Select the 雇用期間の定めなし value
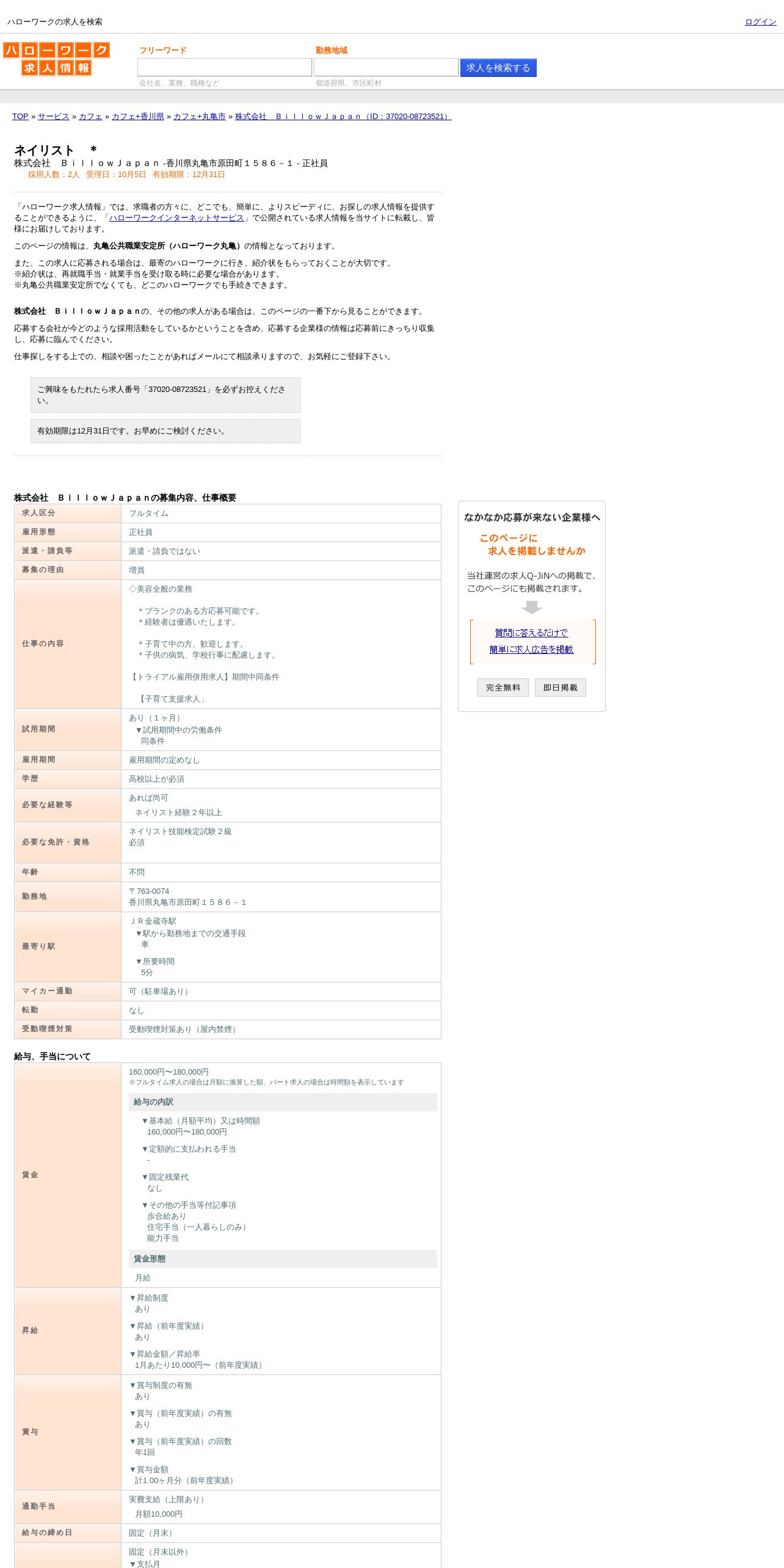This screenshot has width=784, height=1568. point(164,760)
